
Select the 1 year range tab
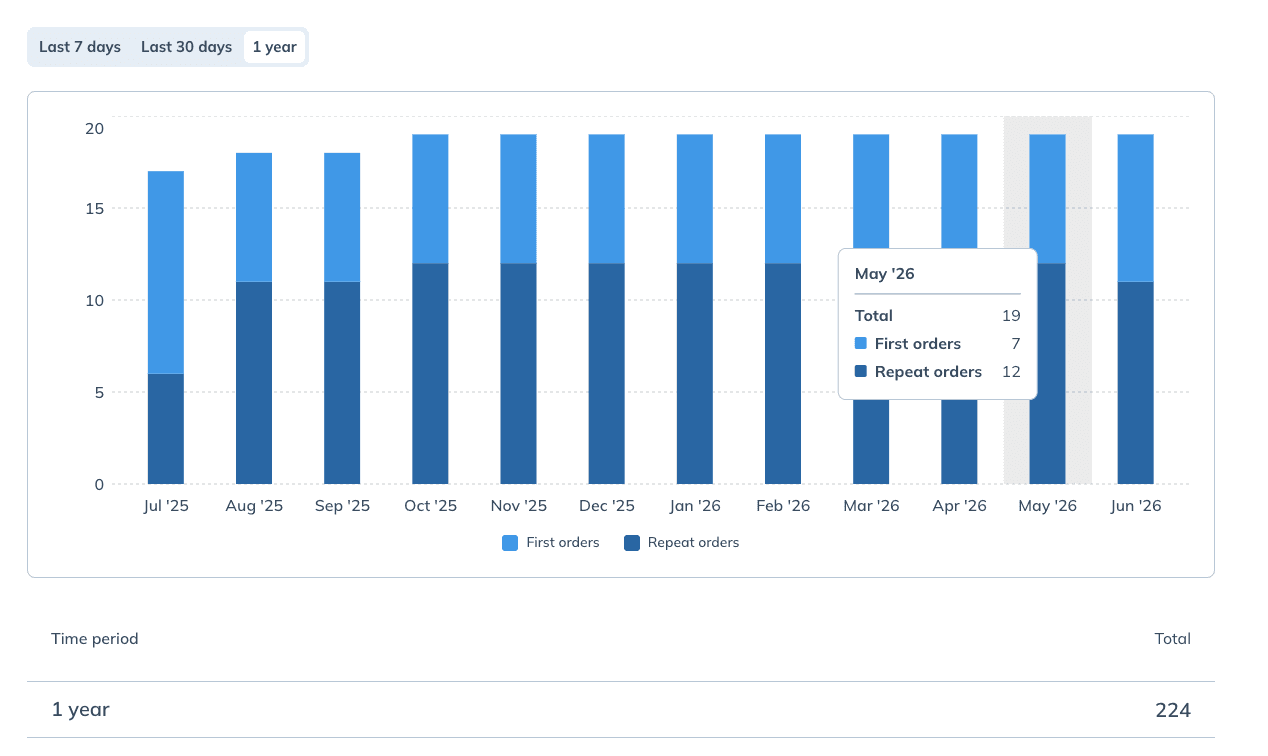(x=274, y=47)
